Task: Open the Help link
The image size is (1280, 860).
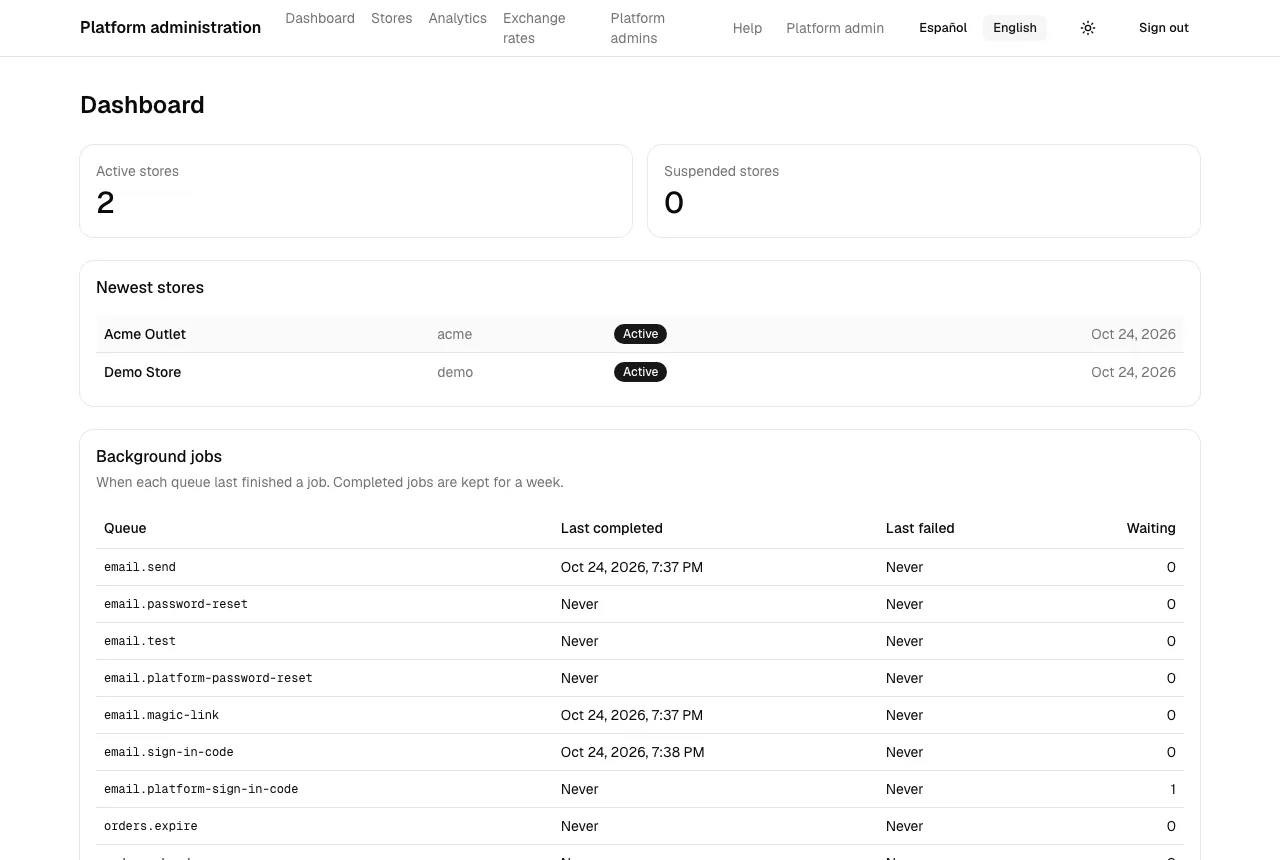Action: (x=747, y=28)
